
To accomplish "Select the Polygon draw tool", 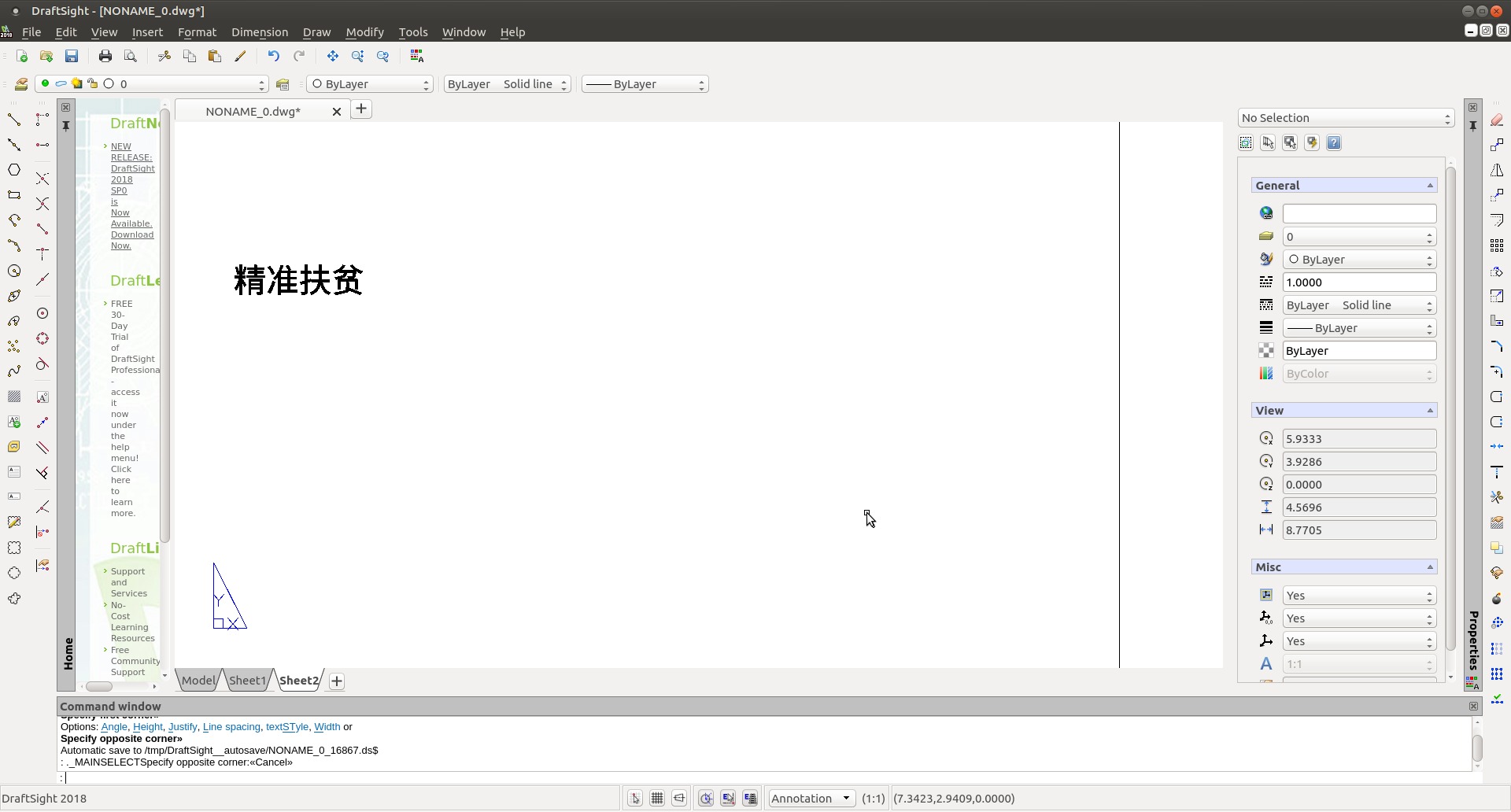I will [14, 170].
